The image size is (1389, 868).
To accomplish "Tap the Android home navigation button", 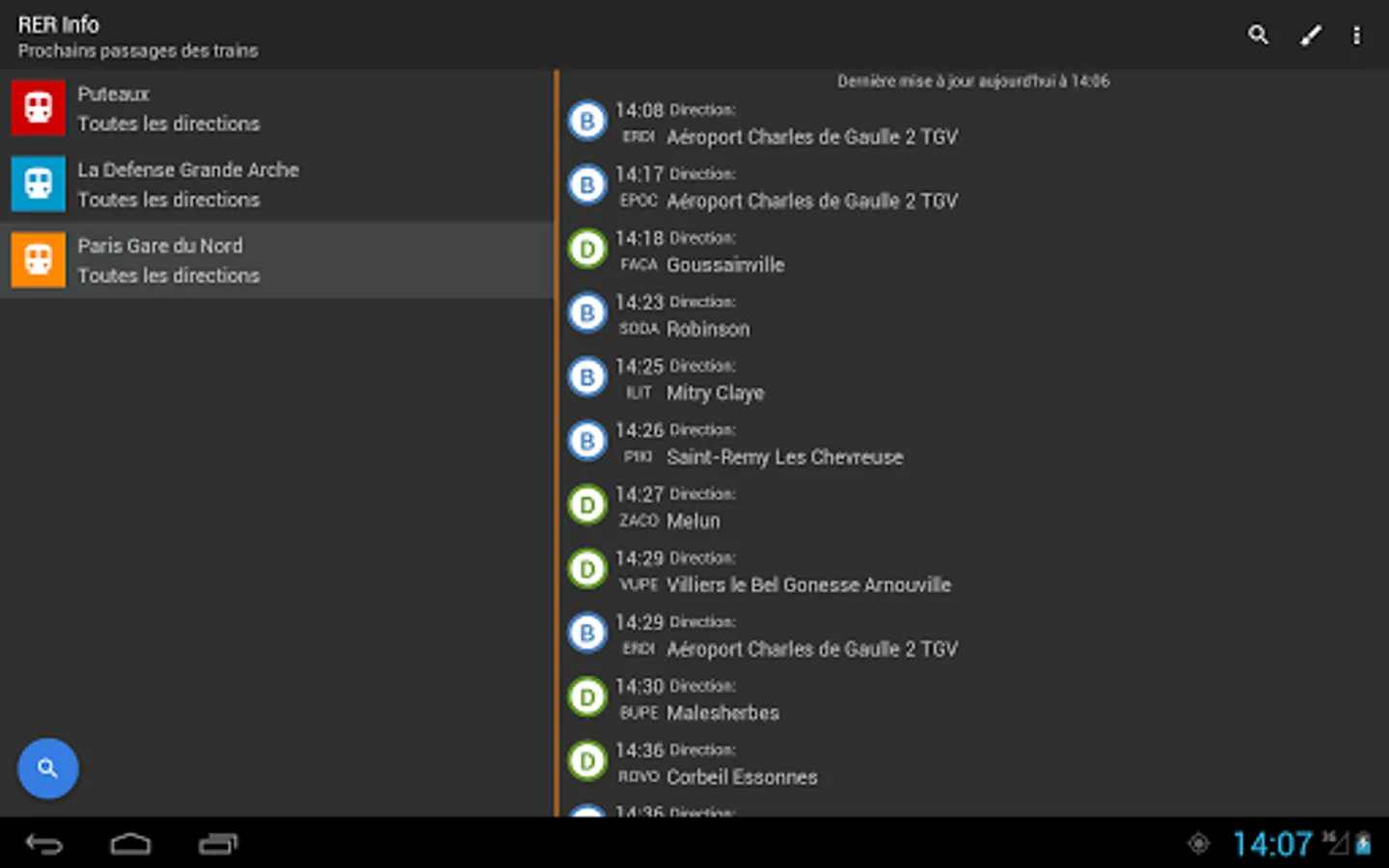I will coord(130,844).
